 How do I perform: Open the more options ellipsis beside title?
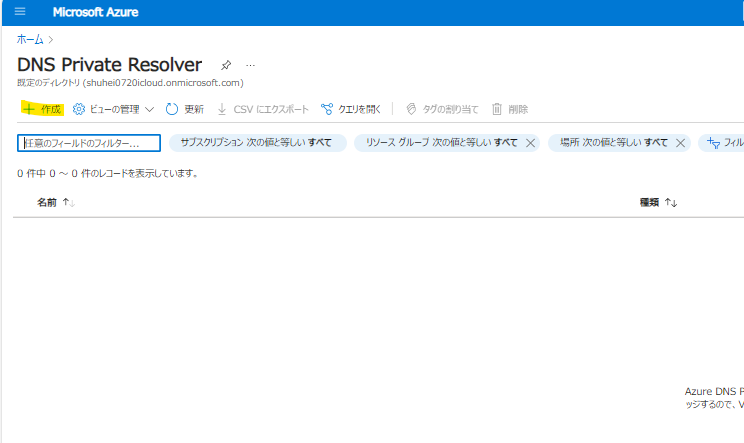tap(251, 65)
